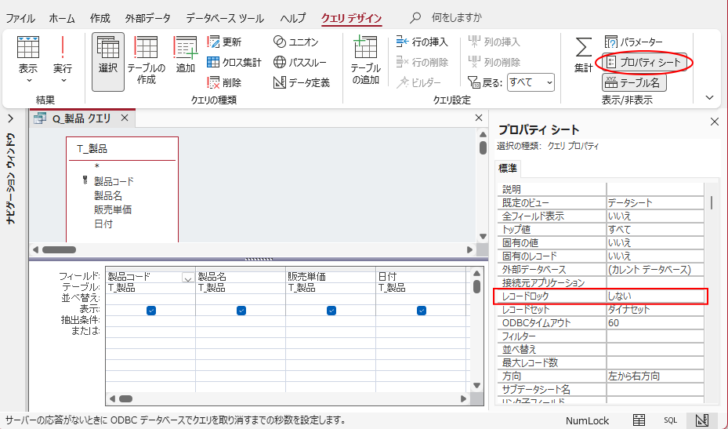Collapse the ribbon with chevron
Viewport: 728px width, 429px height.
click(x=709, y=98)
